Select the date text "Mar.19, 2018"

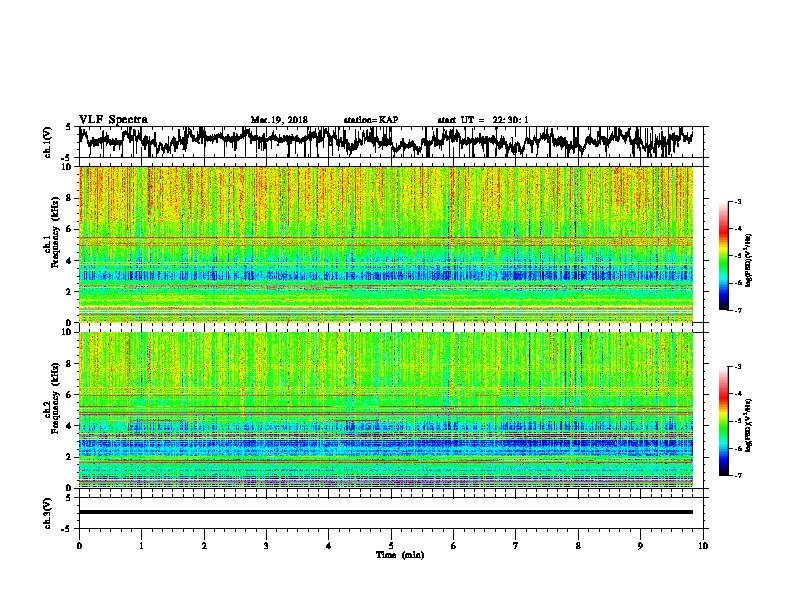coord(279,120)
